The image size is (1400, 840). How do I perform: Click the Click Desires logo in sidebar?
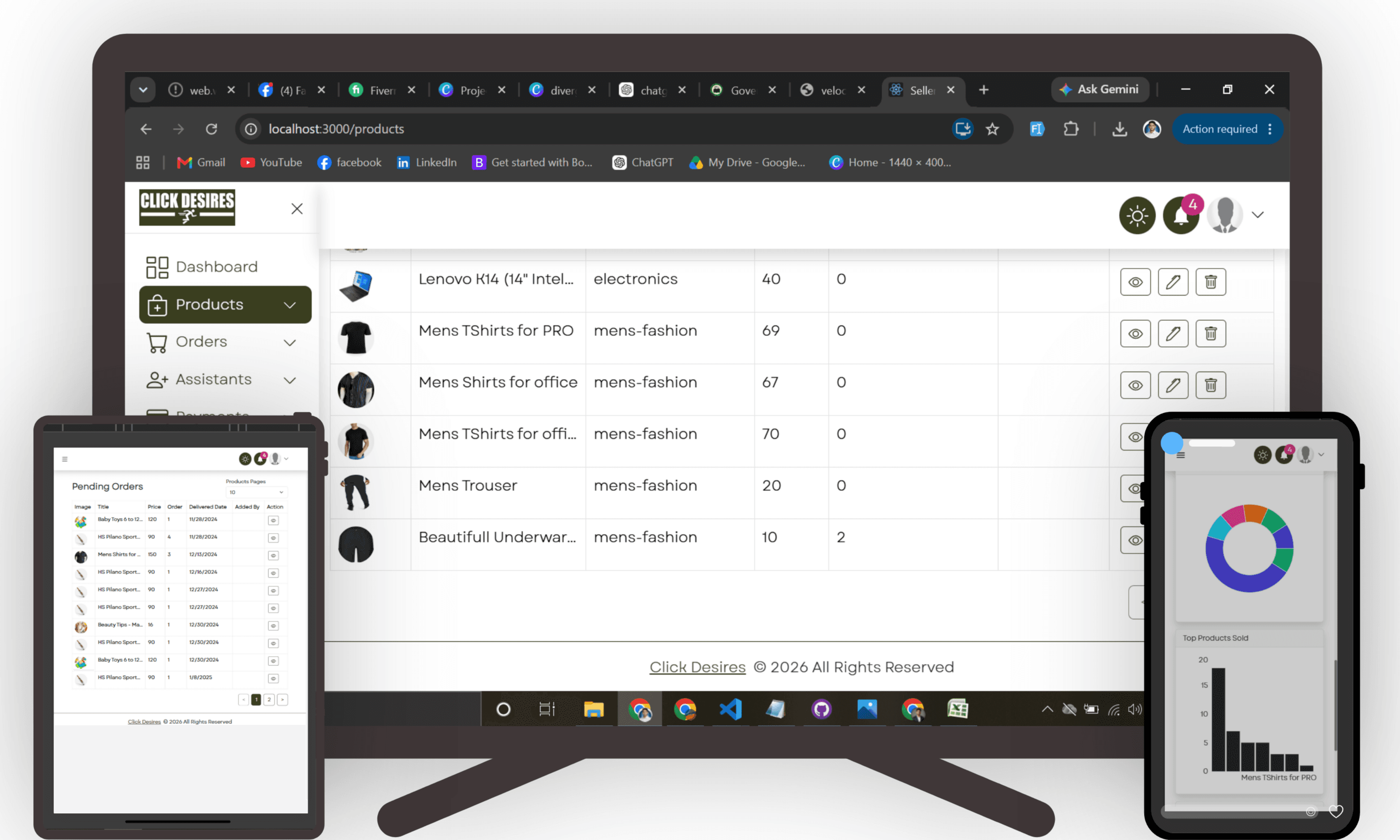[187, 207]
